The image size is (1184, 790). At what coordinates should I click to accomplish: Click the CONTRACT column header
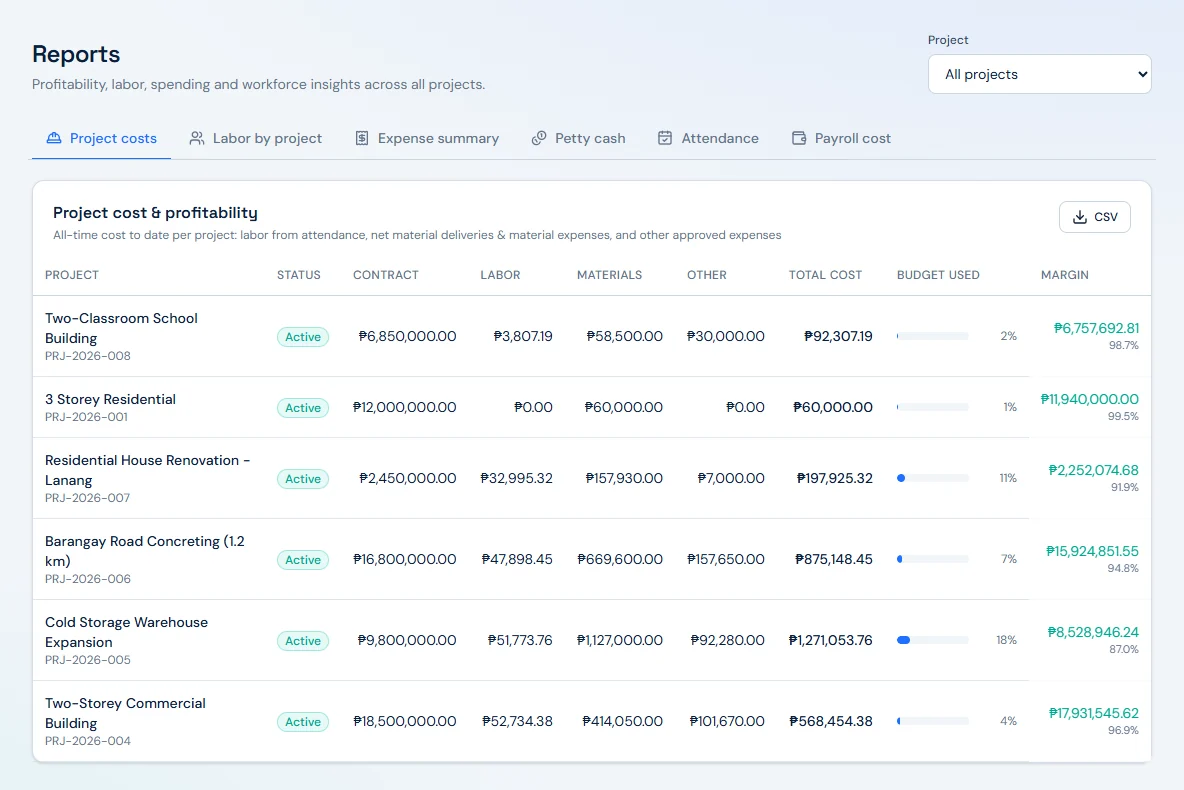tap(385, 275)
